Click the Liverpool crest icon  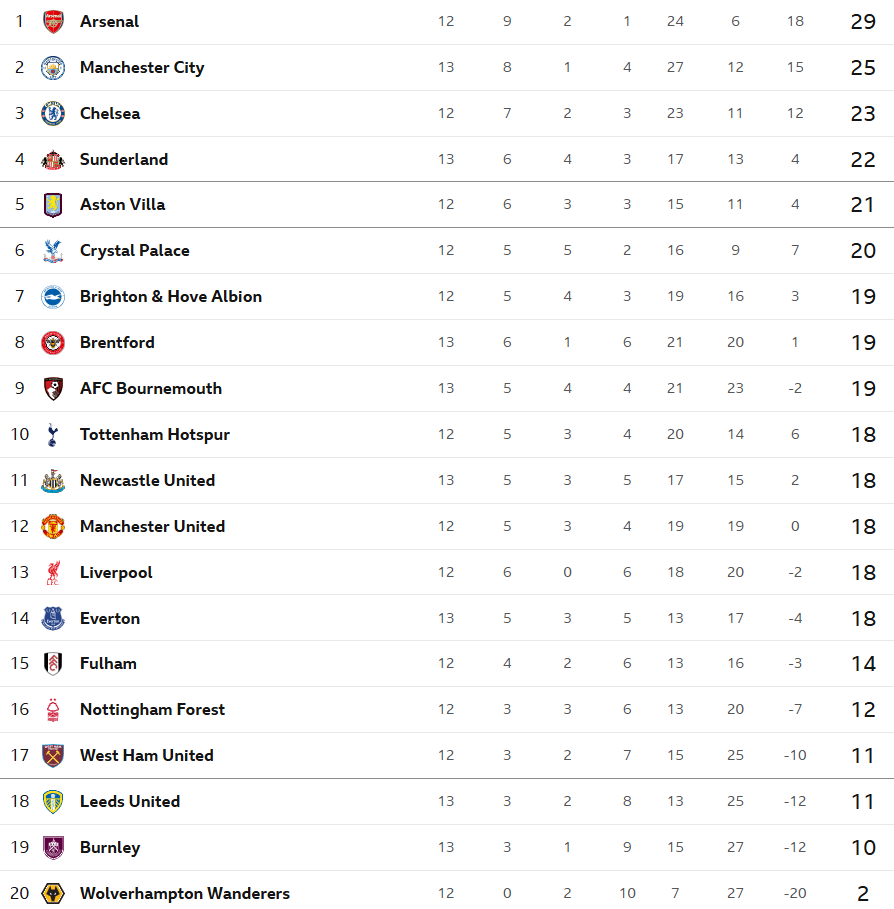(x=53, y=572)
